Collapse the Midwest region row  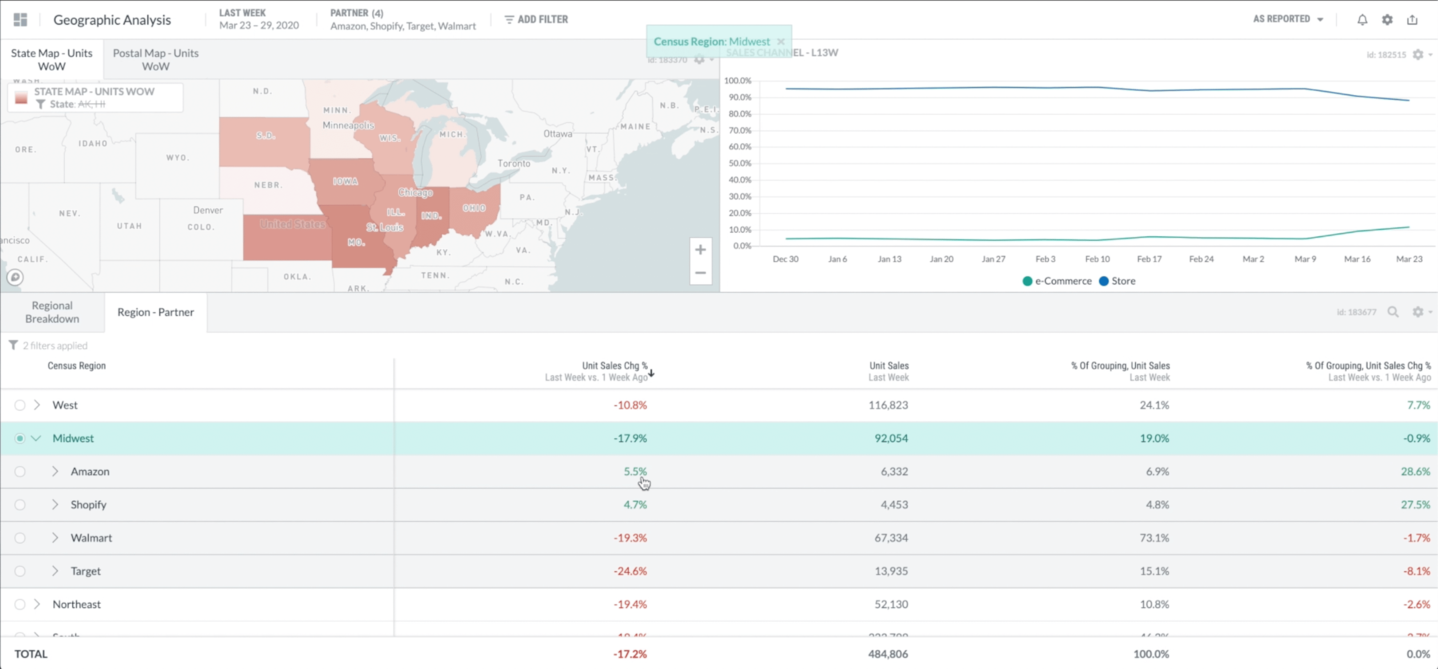click(37, 438)
